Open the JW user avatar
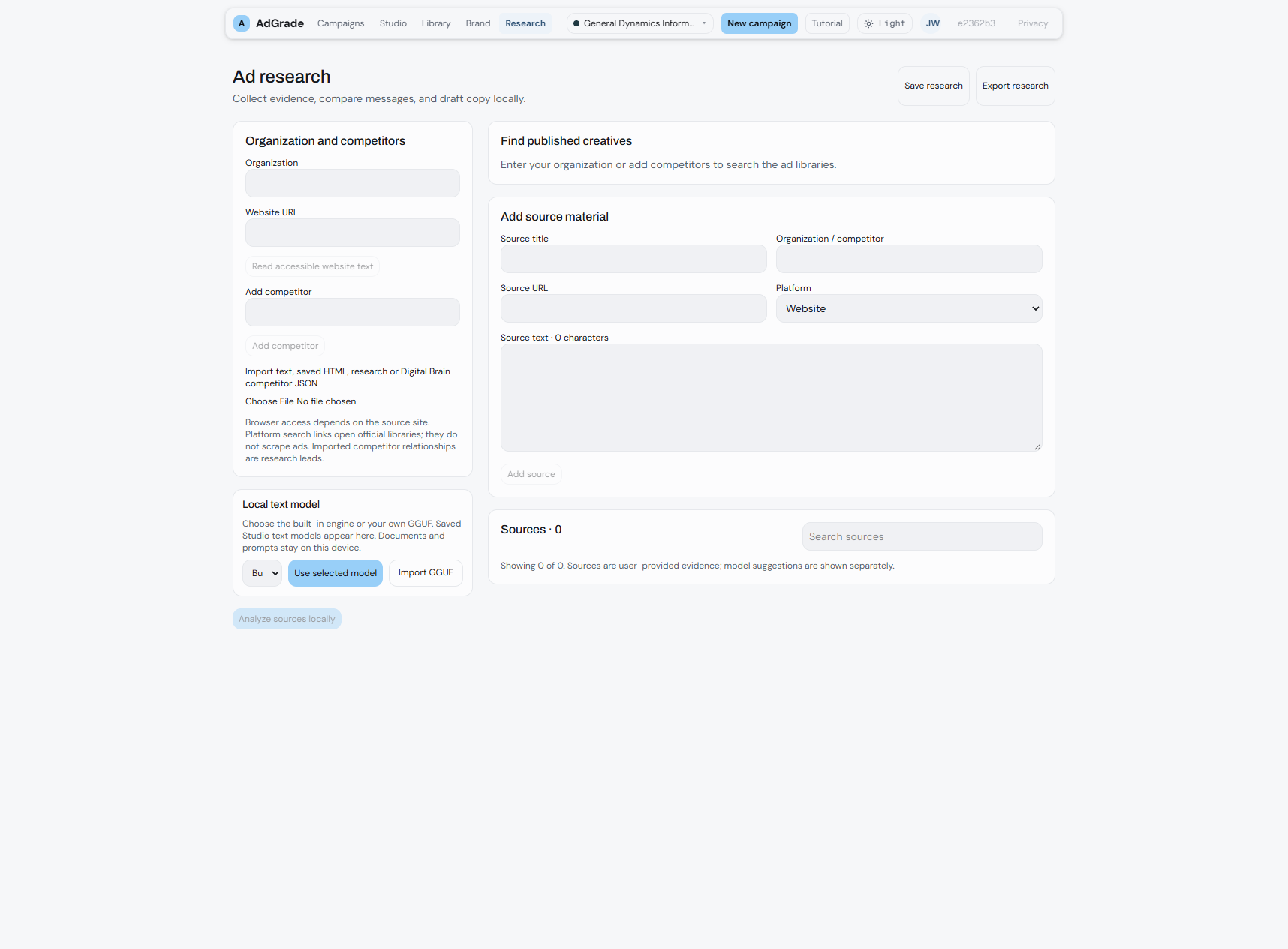Image resolution: width=1288 pixels, height=949 pixels. (x=933, y=23)
